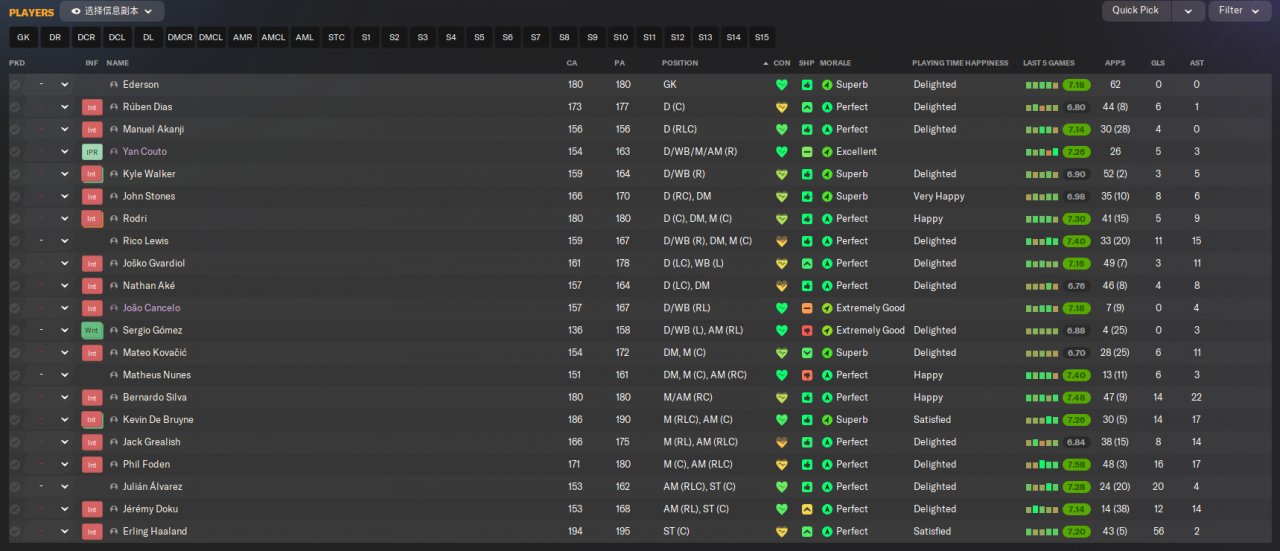This screenshot has width=1280, height=551.
Task: Click Rúben Dias' Int status badge
Action: click(x=92, y=107)
